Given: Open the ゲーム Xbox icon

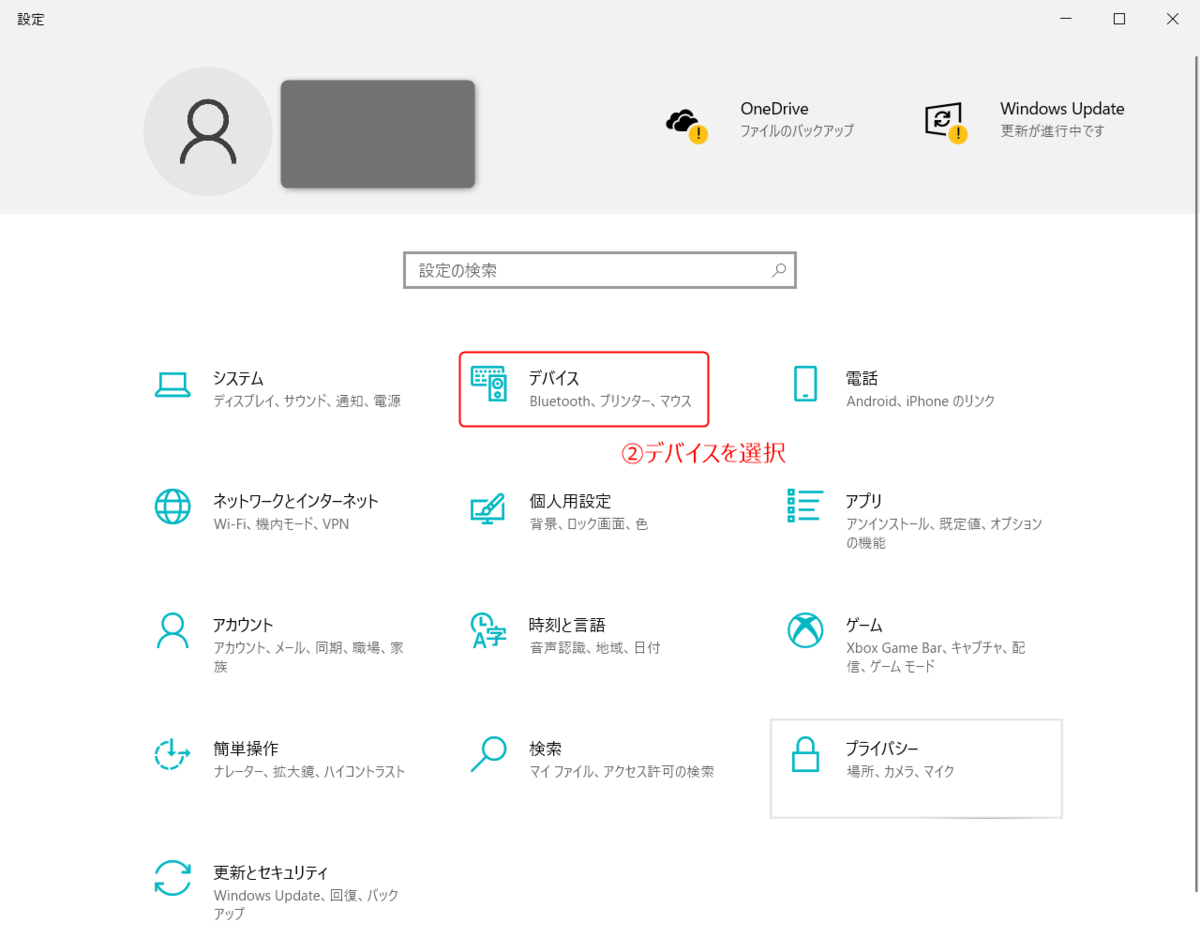Looking at the screenshot, I should pos(805,630).
